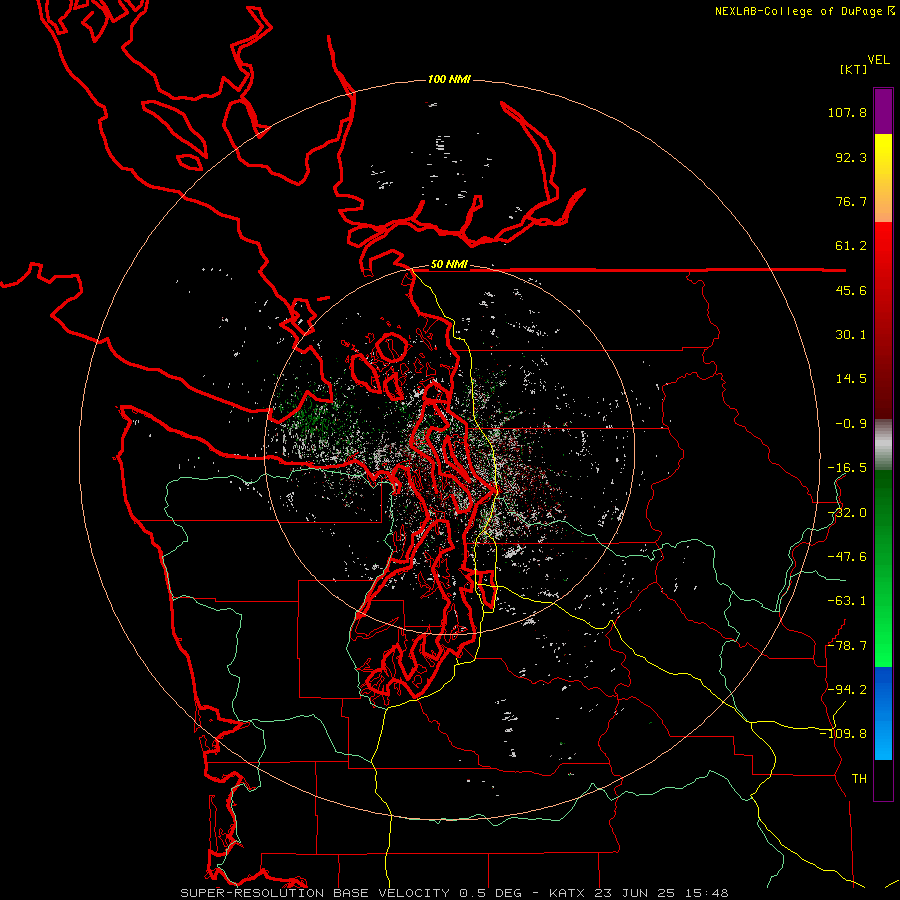Image resolution: width=900 pixels, height=900 pixels.
Task: Click the 61.2 scale value
Action: tap(851, 246)
